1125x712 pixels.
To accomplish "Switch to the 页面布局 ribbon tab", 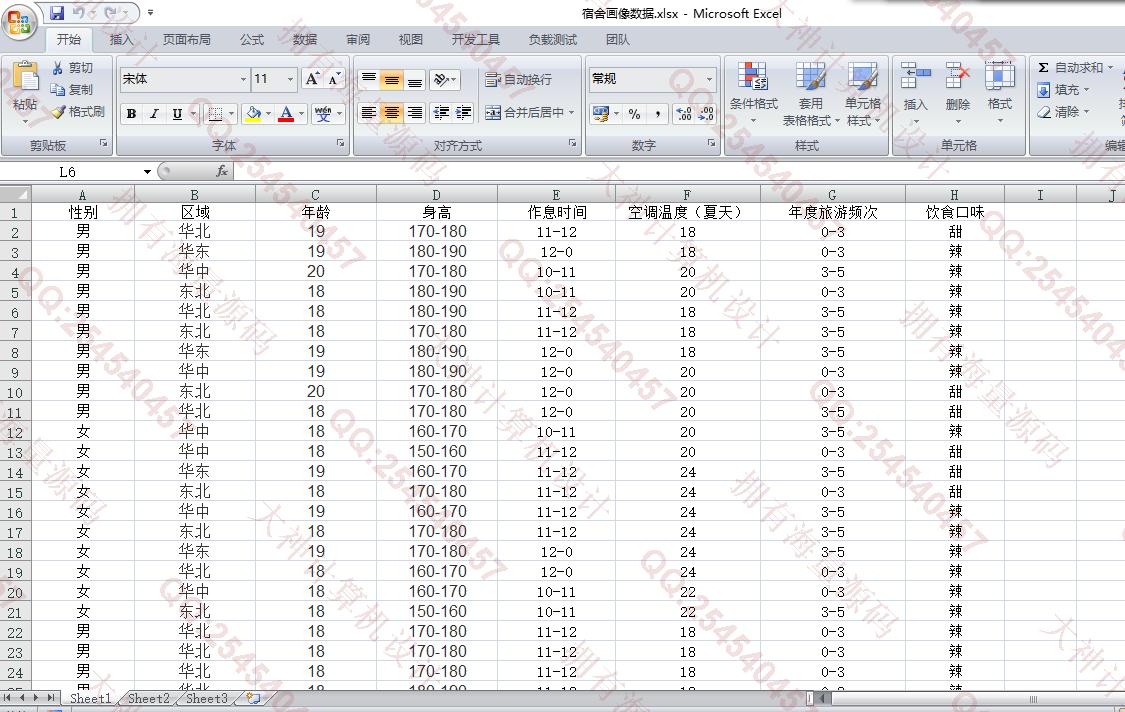I will (x=187, y=39).
